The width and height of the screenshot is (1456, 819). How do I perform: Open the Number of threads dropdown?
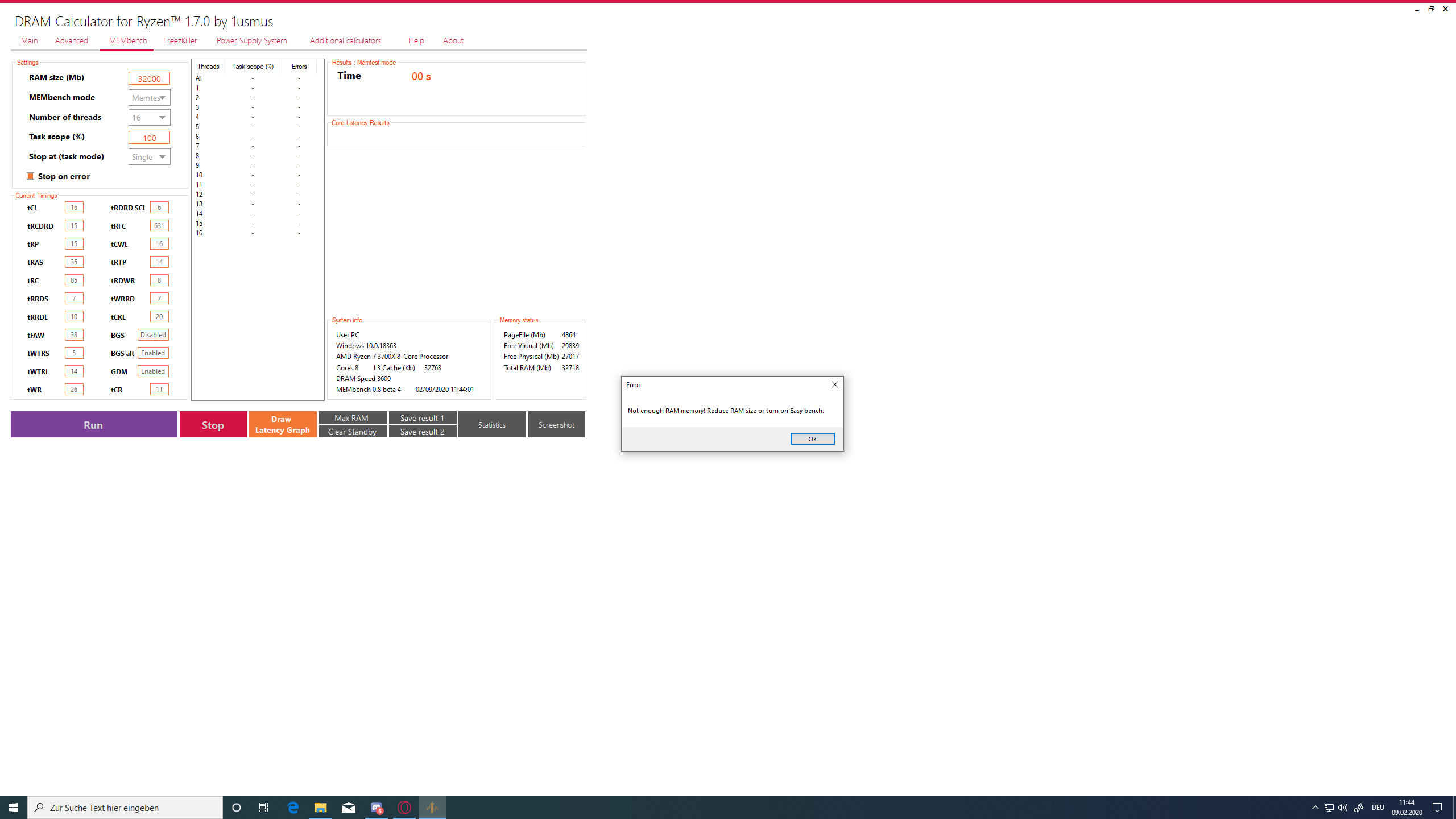click(x=149, y=118)
